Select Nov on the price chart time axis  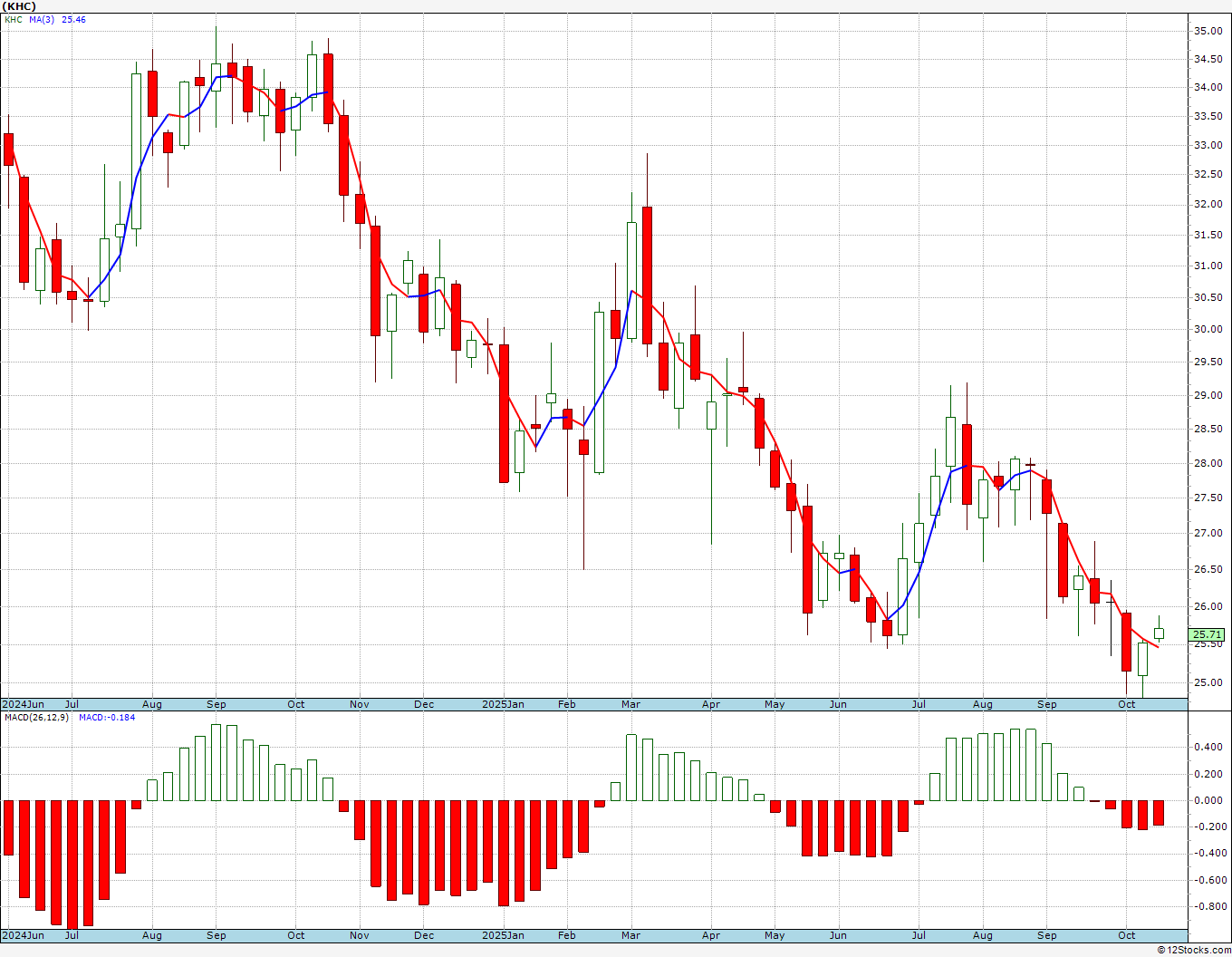(360, 704)
